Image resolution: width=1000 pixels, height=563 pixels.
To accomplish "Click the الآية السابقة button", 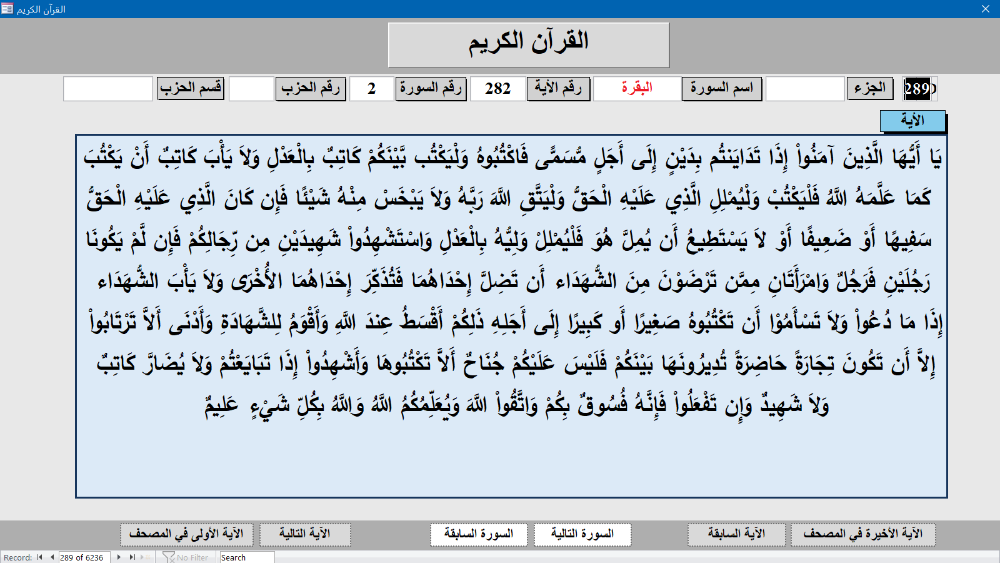I will [x=736, y=534].
